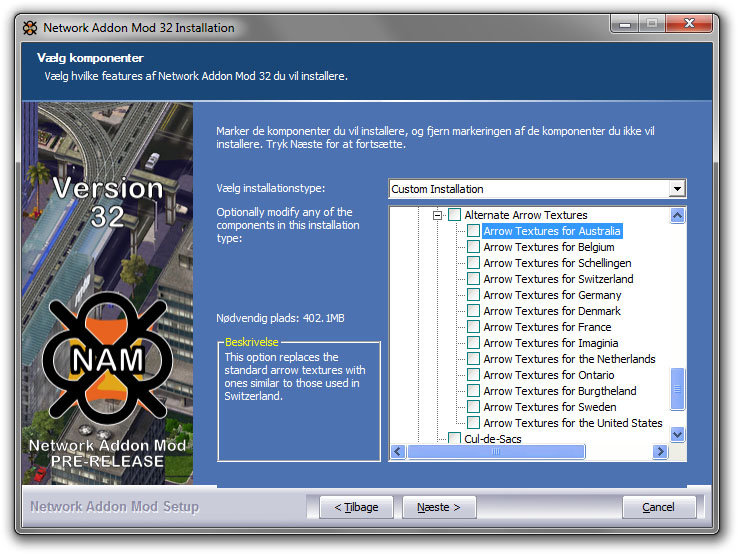The width and height of the screenshot is (738, 554).
Task: Check the Arrow Textures for Germany checkbox
Action: [x=473, y=295]
